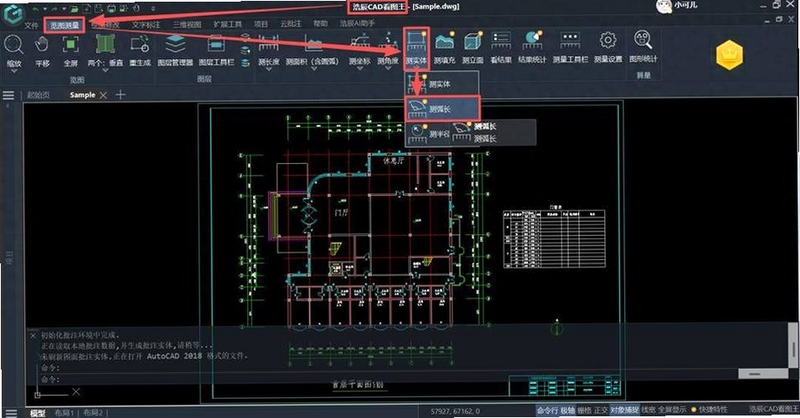This screenshot has height=418, width=800.
Task: Expand the 测角度 dropdown arrow
Action: [x=388, y=69]
